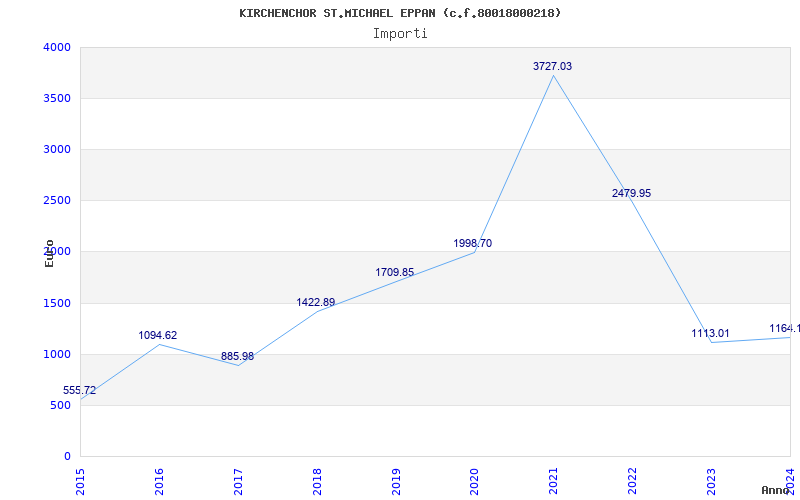Viewport: 800px width, 500px height.
Task: Select the 1422.89 data label
Action: (316, 303)
